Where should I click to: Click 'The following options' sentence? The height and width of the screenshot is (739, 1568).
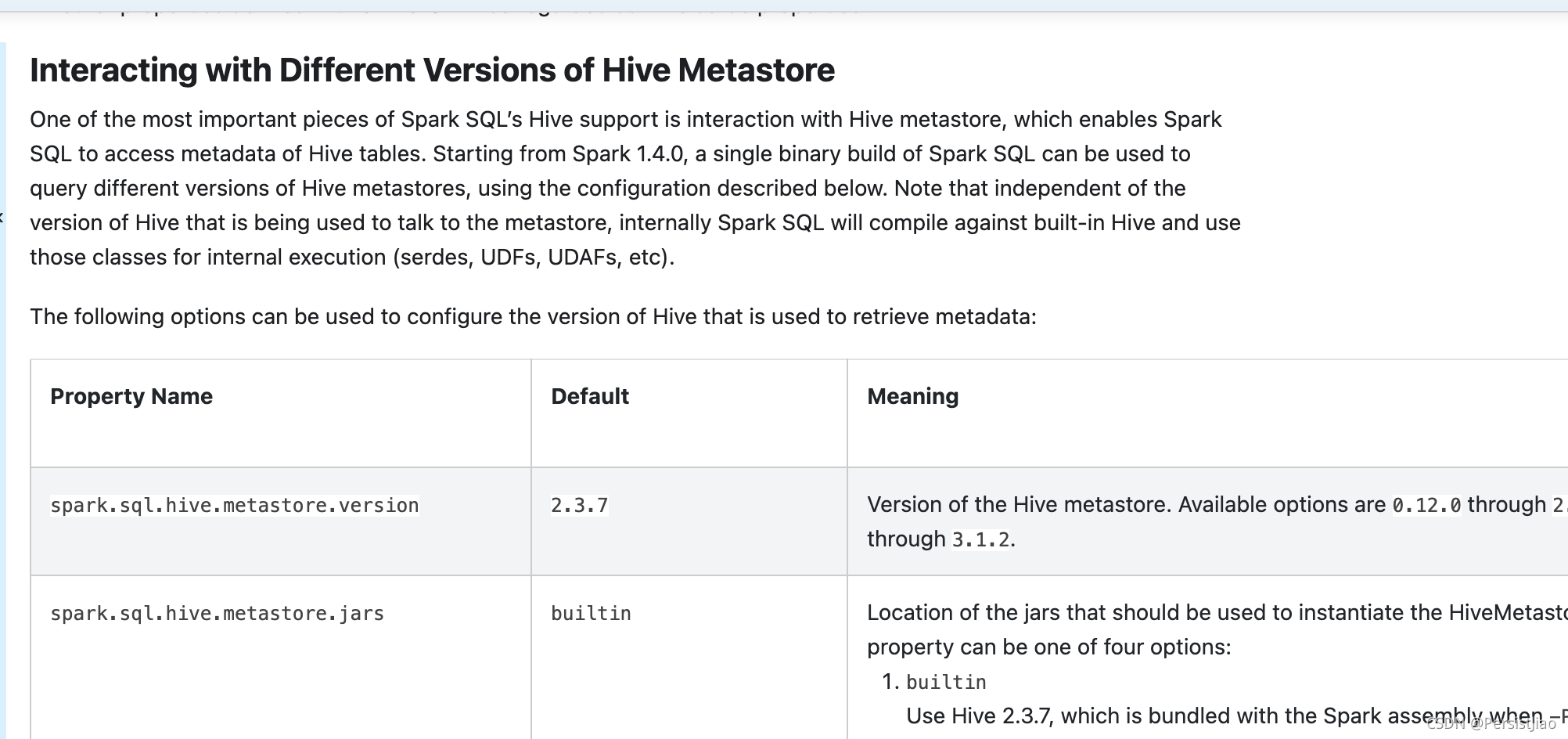[x=533, y=316]
